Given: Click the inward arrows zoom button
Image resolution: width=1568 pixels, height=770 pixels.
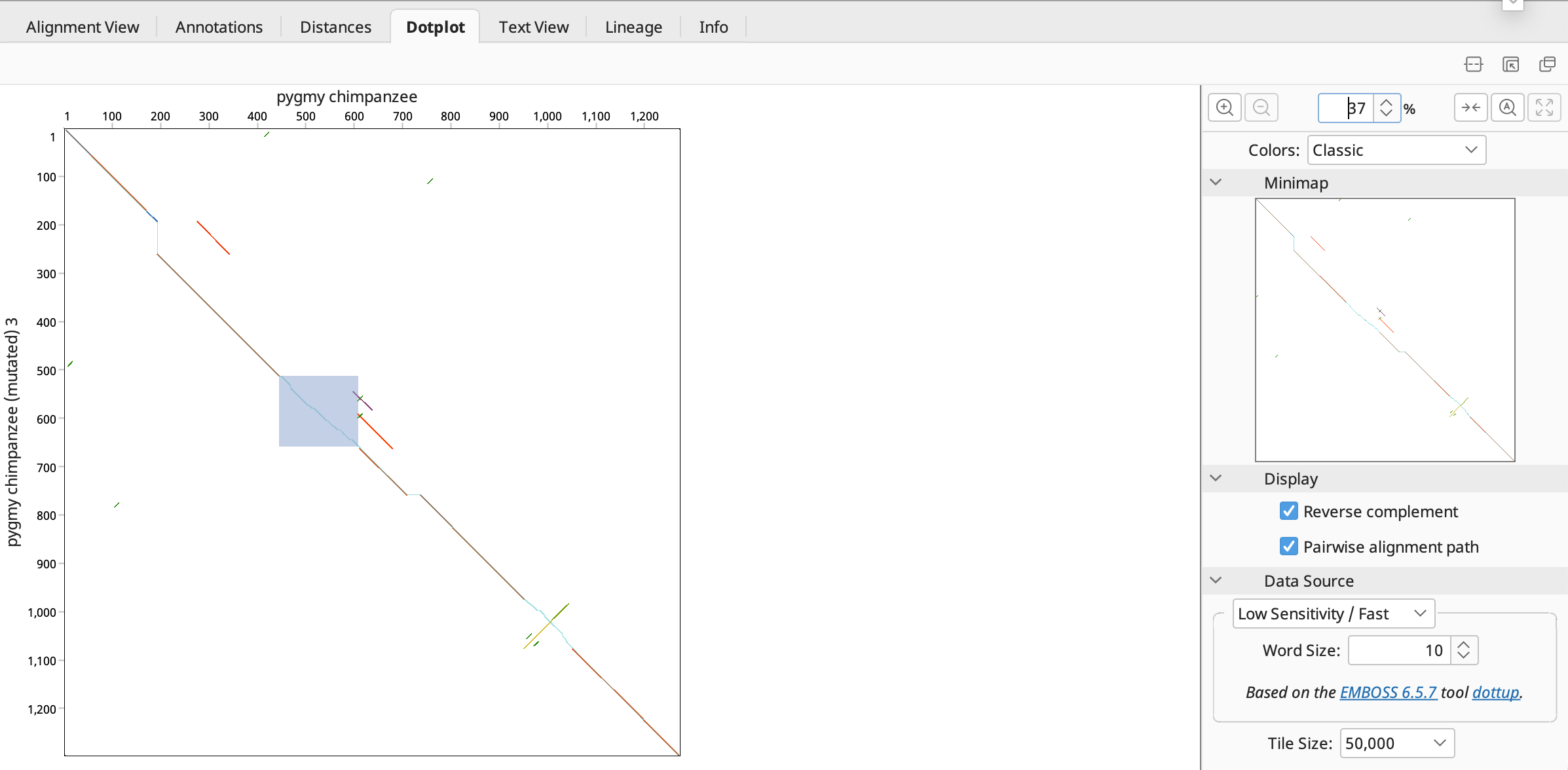Looking at the screenshot, I should (1470, 108).
